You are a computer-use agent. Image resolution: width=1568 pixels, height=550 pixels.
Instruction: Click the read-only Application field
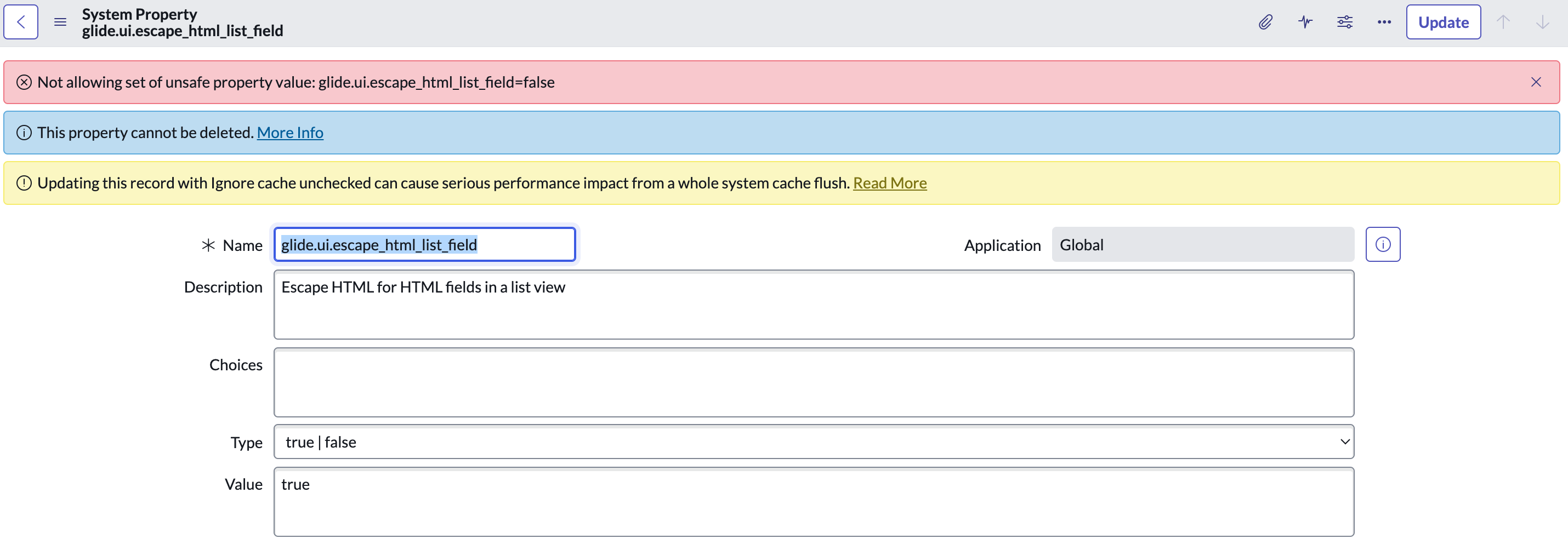(1202, 244)
